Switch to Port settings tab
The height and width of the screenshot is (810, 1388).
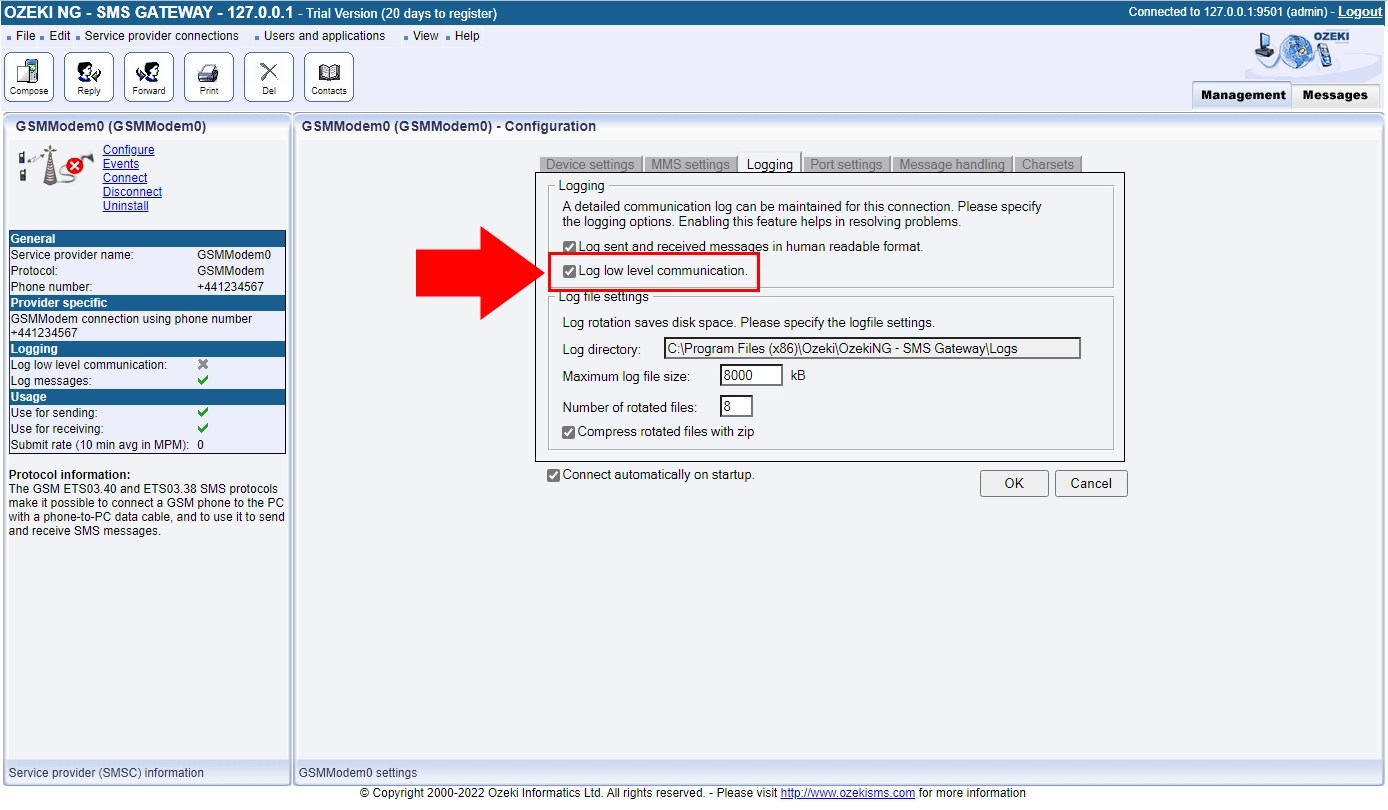point(846,164)
